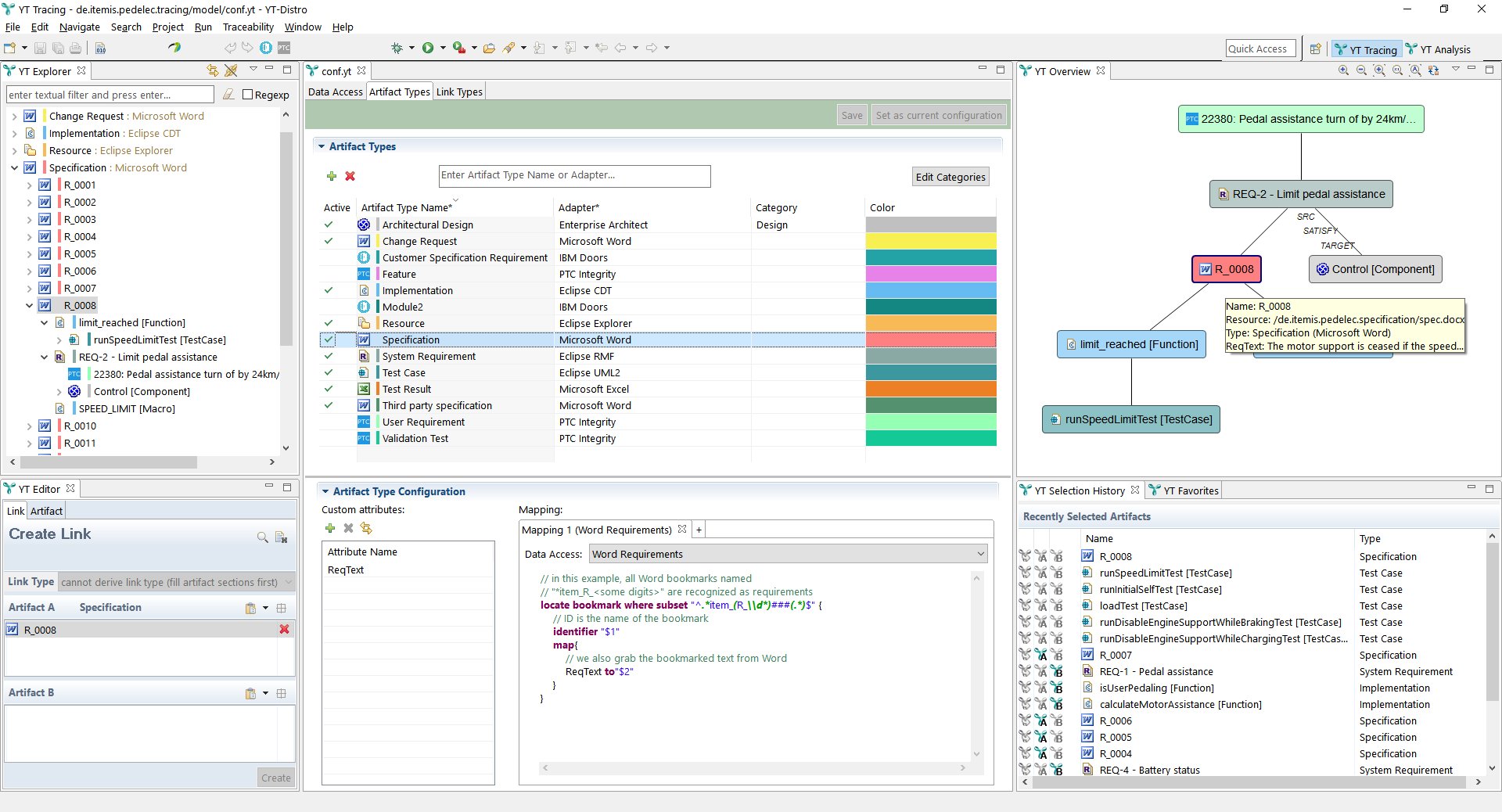Select the Zoom In icon in YT Overview toolbar
Viewport: 1502px width, 812px height.
pos(1343,70)
